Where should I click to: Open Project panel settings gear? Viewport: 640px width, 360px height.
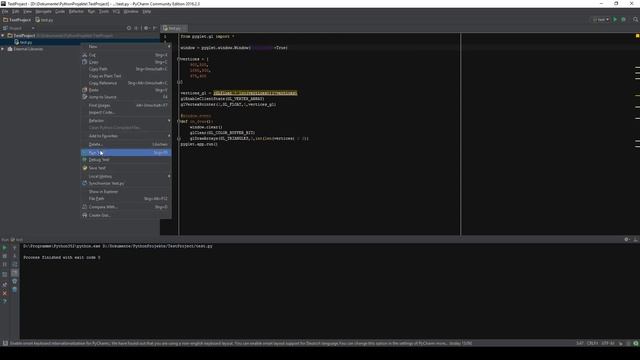pyautogui.click(x=146, y=28)
